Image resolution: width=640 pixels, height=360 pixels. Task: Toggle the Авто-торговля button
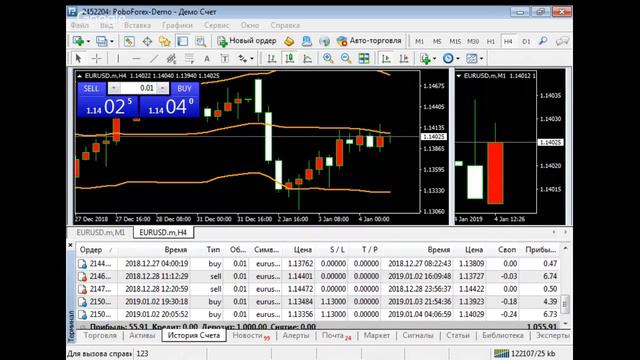369,41
